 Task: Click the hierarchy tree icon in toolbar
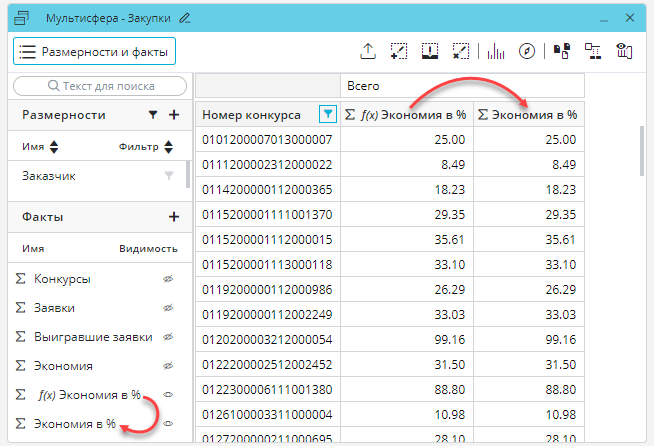[x=592, y=51]
